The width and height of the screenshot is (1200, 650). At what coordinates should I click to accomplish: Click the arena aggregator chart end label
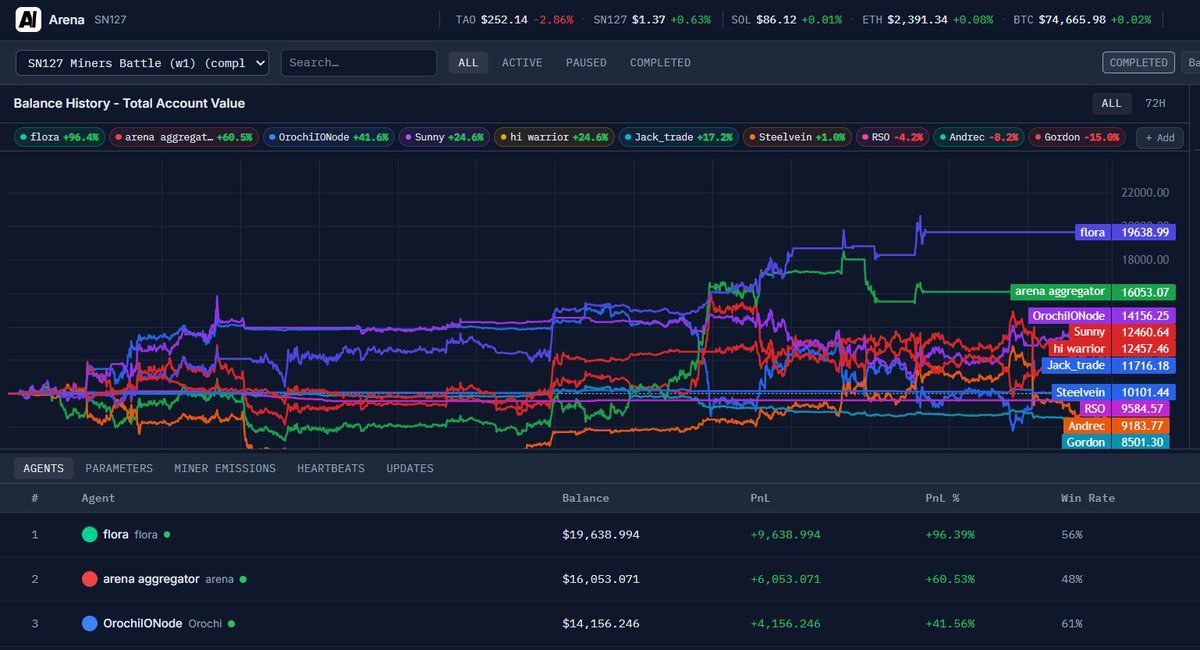tap(1093, 292)
